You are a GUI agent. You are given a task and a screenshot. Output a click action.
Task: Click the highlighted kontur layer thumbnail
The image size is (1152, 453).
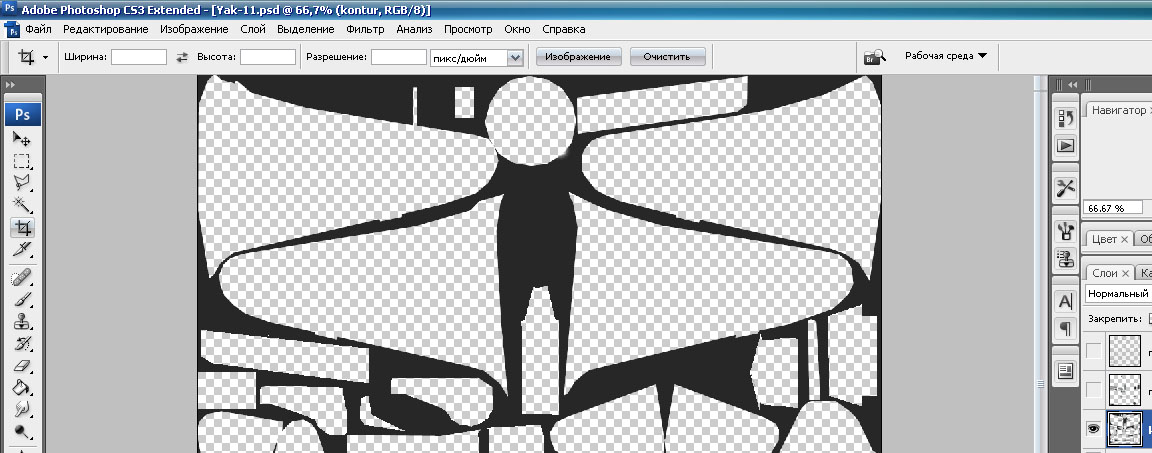[x=1125, y=429]
